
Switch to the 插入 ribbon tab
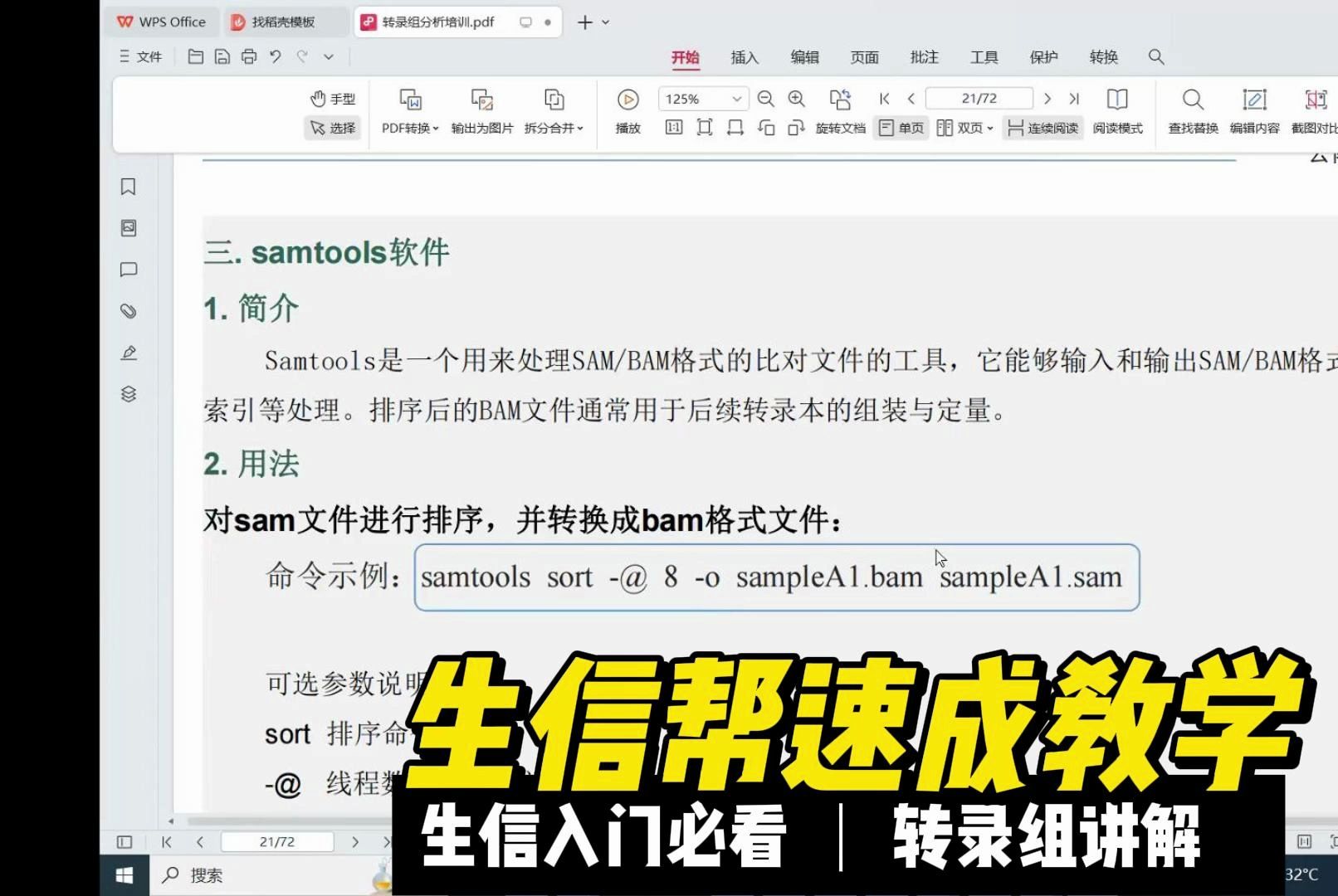point(745,57)
